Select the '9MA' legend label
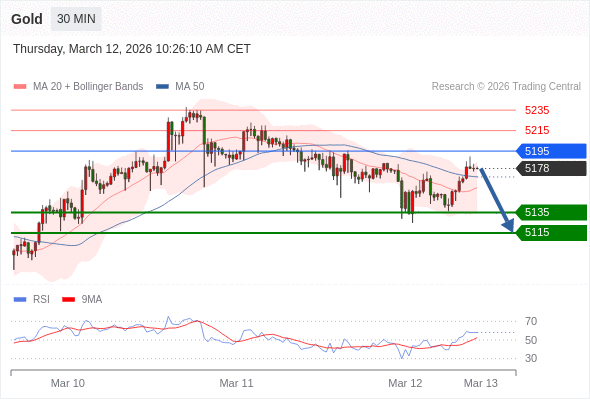The image size is (590, 400). point(92,300)
